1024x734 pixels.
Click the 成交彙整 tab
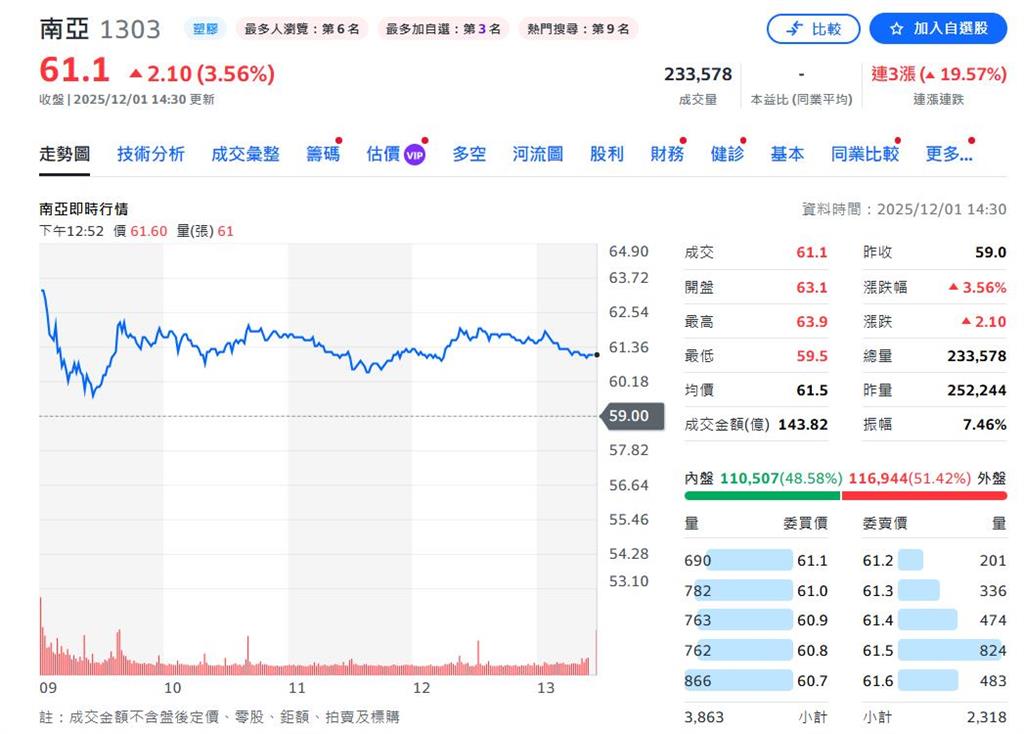point(245,154)
